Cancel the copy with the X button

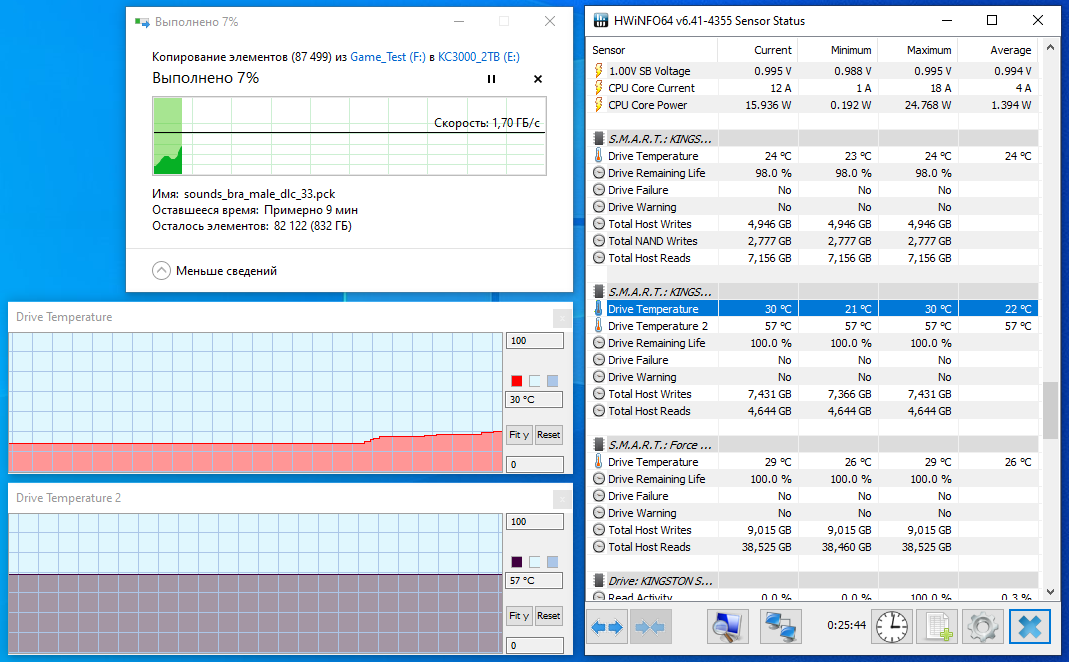coord(538,79)
